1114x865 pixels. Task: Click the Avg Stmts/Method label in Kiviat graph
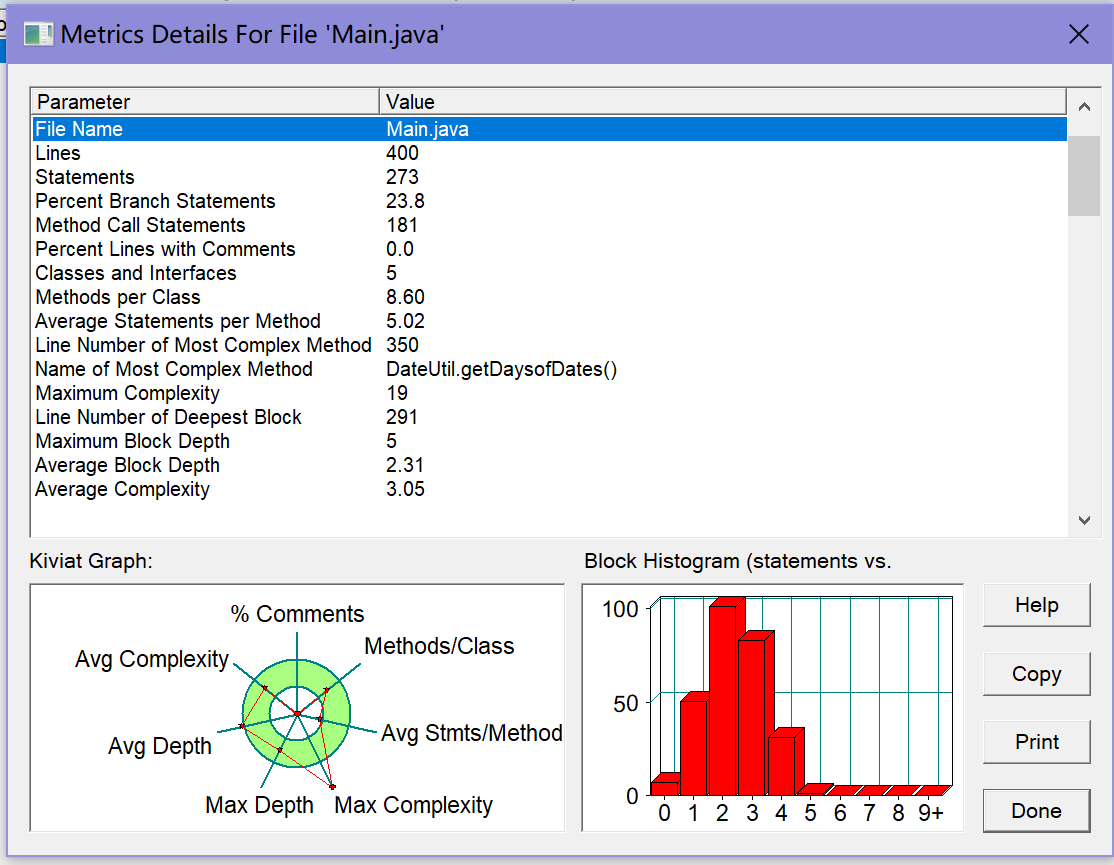tap(472, 734)
